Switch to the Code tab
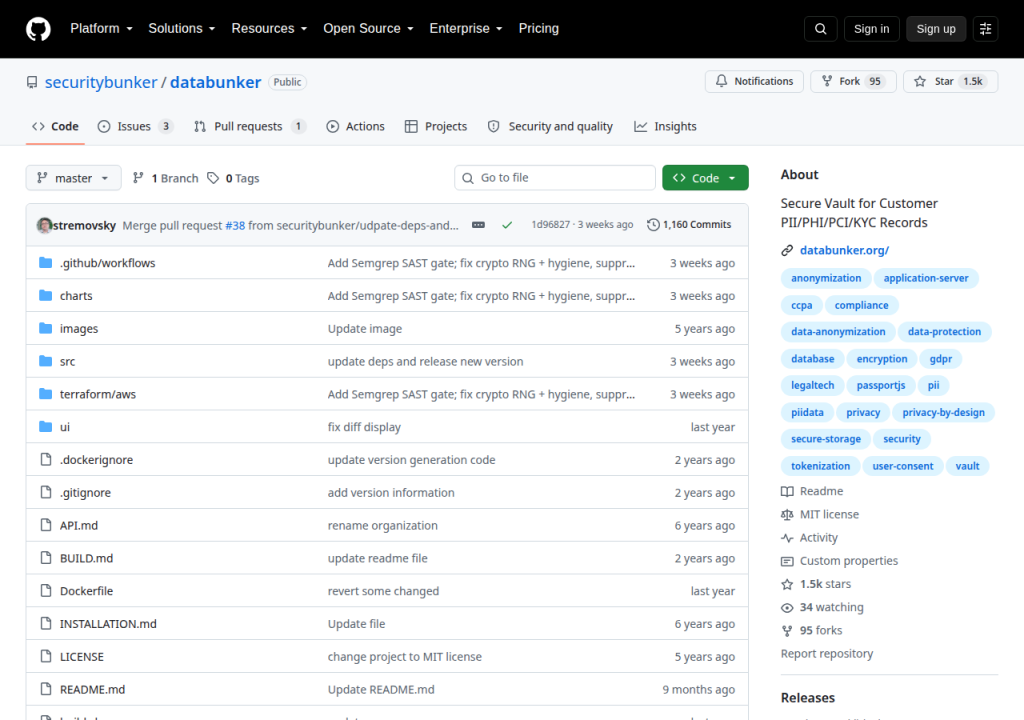 [56, 127]
